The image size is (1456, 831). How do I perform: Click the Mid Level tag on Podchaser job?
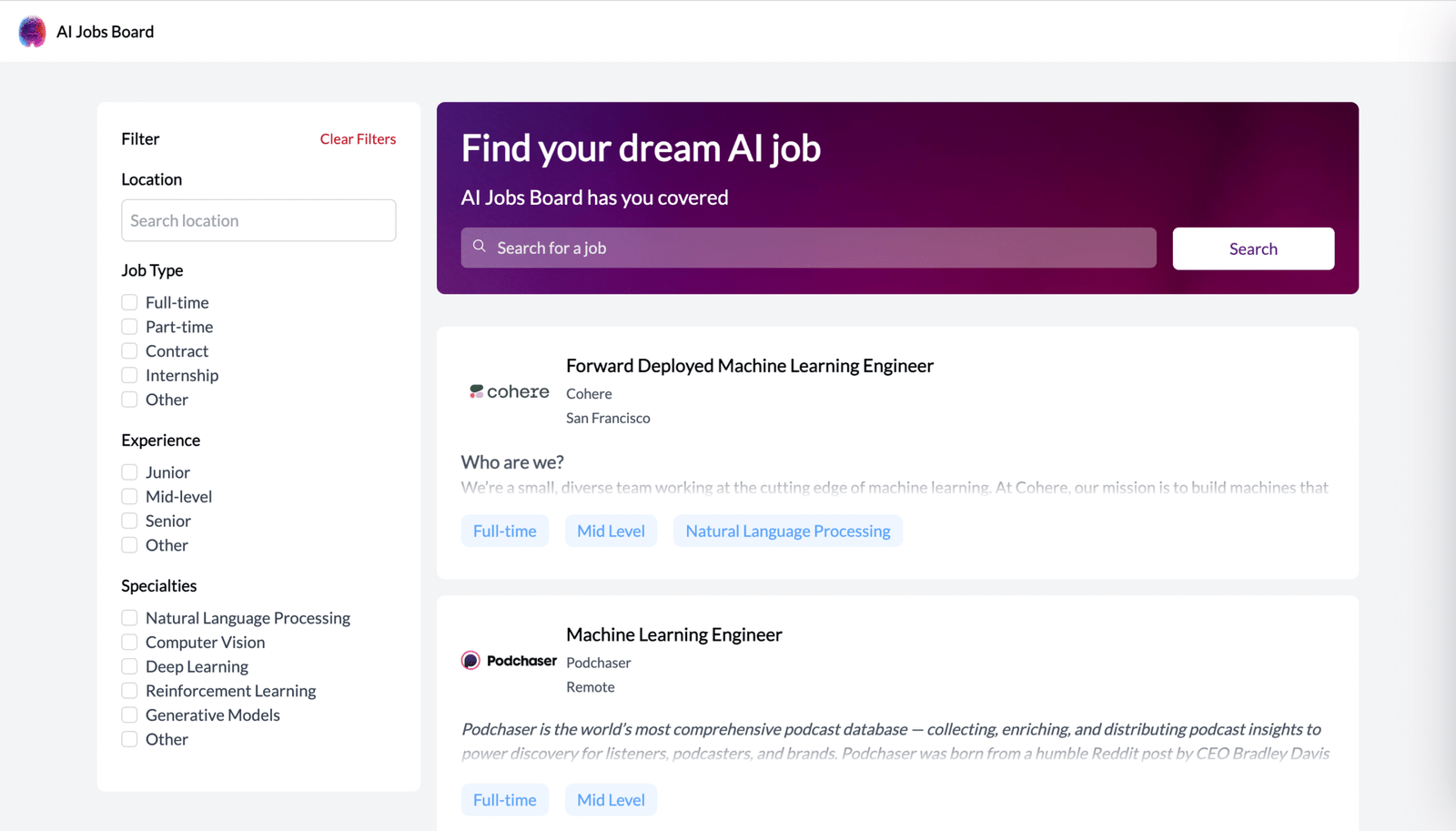click(x=611, y=800)
